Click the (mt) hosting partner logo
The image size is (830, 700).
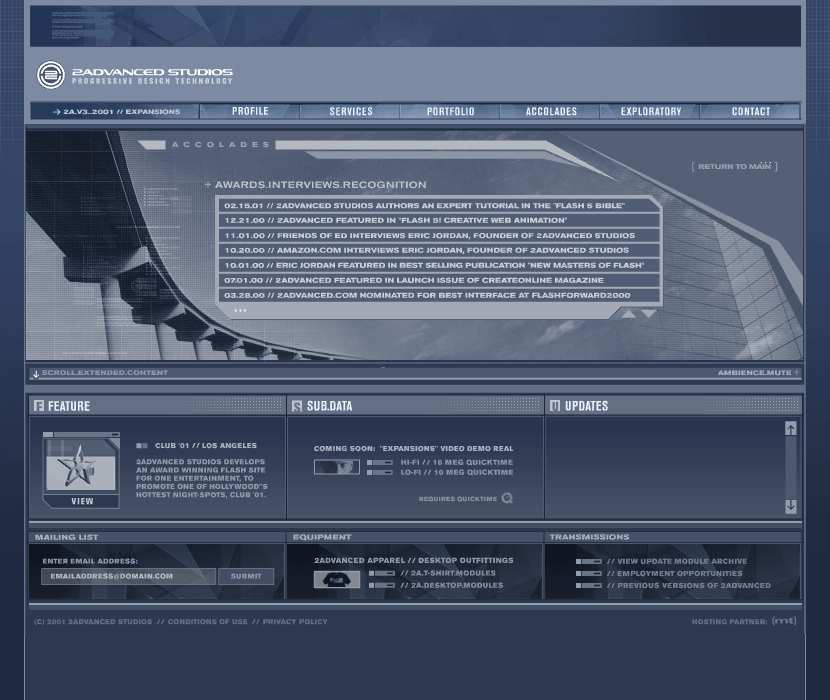click(x=784, y=621)
